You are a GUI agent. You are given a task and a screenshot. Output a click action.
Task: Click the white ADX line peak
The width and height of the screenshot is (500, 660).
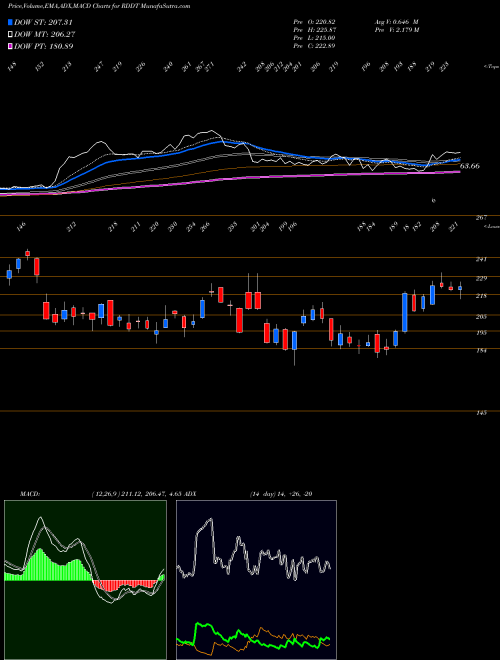(x=209, y=521)
